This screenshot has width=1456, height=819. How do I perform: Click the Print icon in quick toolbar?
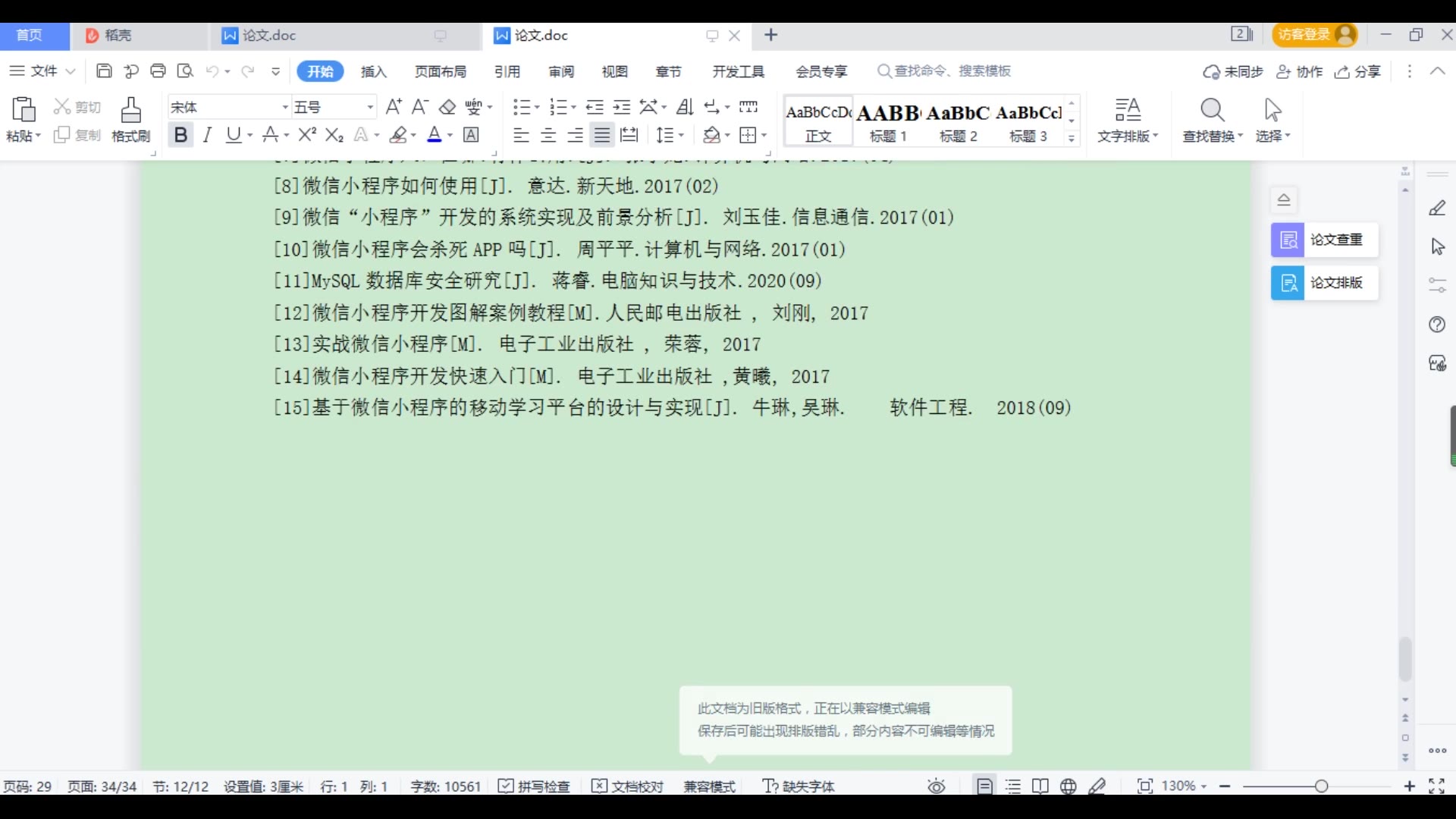point(158,71)
